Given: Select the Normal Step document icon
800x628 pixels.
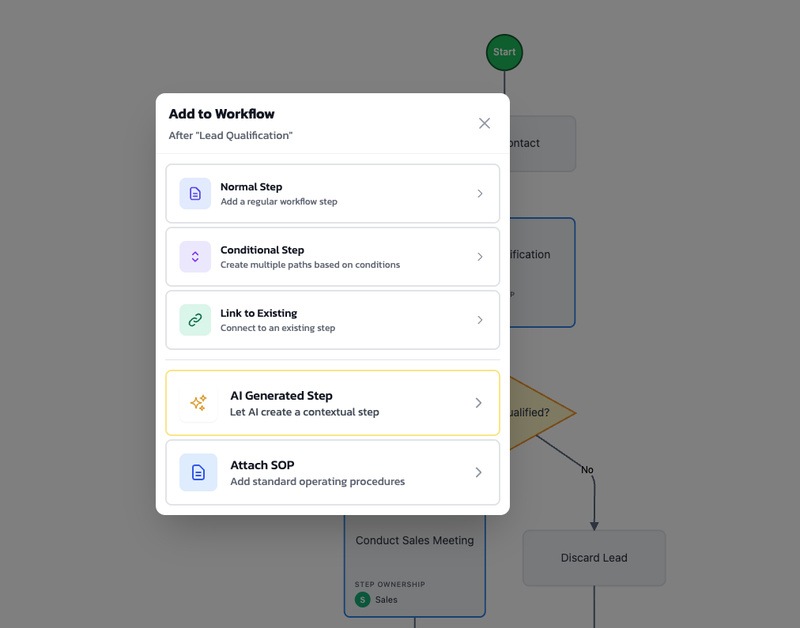Looking at the screenshot, I should [196, 193].
